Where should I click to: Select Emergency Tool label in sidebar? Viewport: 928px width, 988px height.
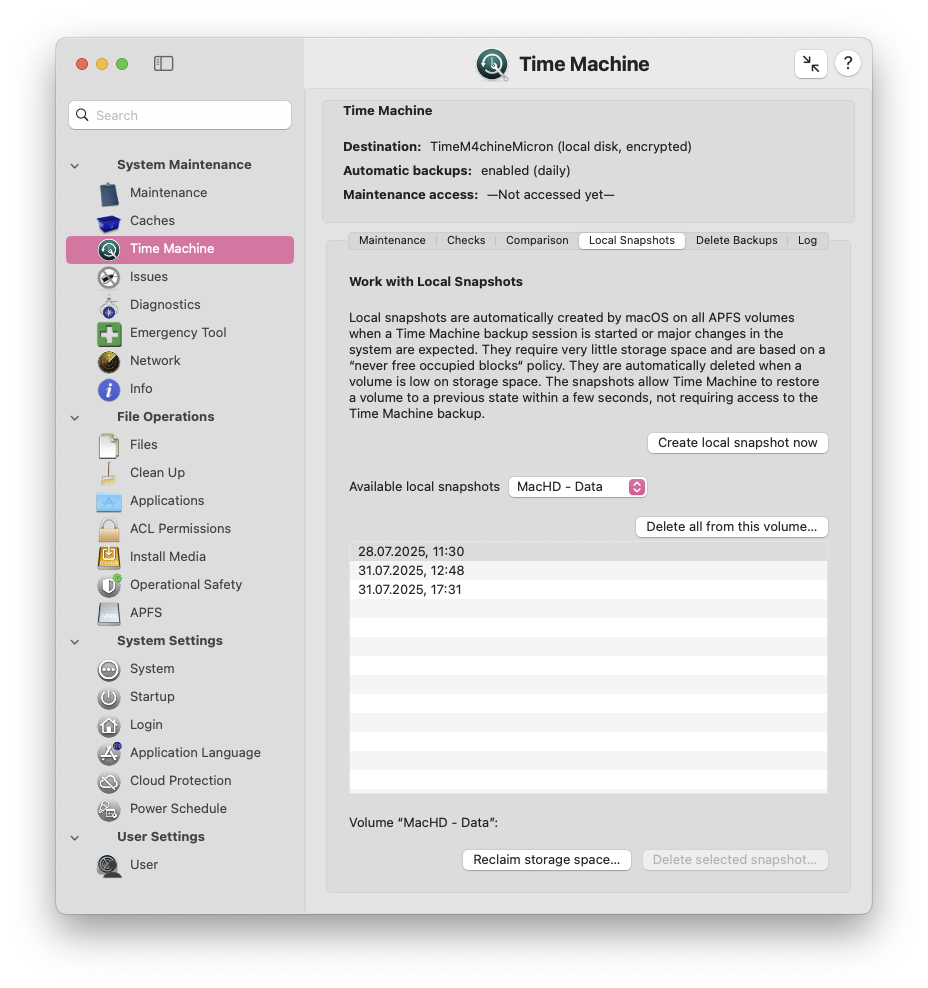[178, 333]
